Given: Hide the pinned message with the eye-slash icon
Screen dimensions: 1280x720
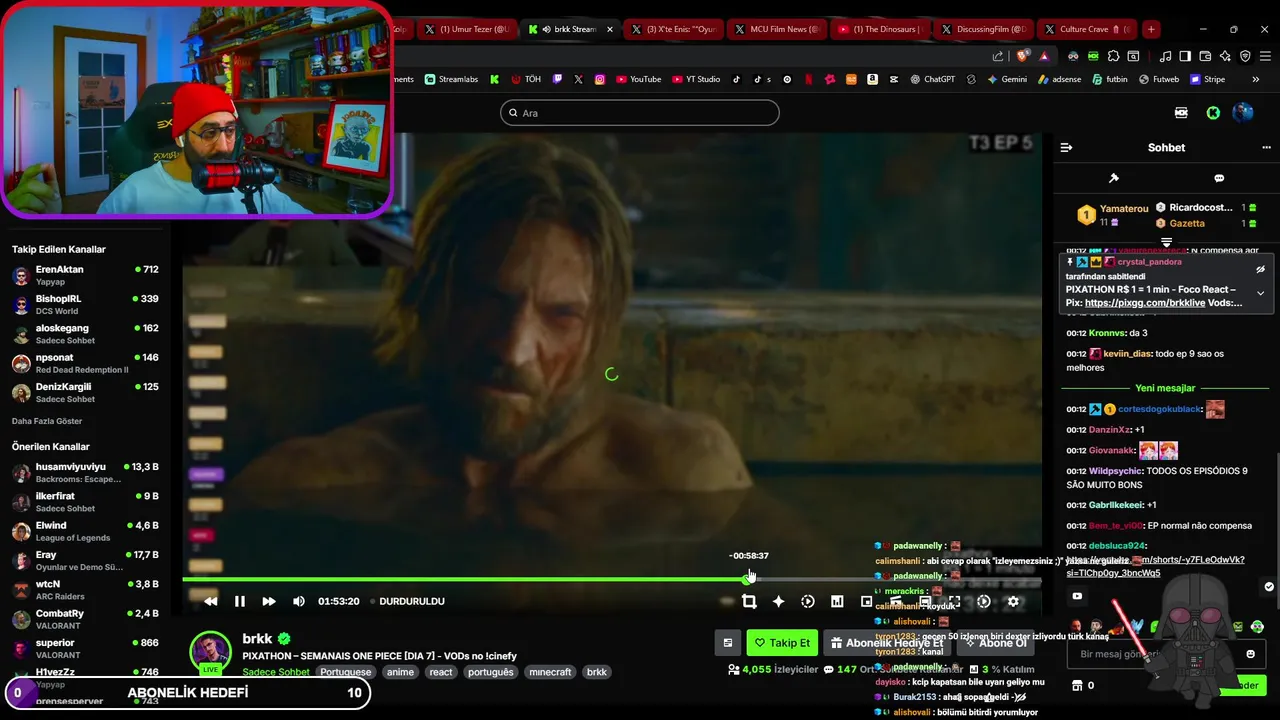Looking at the screenshot, I should tap(1260, 269).
